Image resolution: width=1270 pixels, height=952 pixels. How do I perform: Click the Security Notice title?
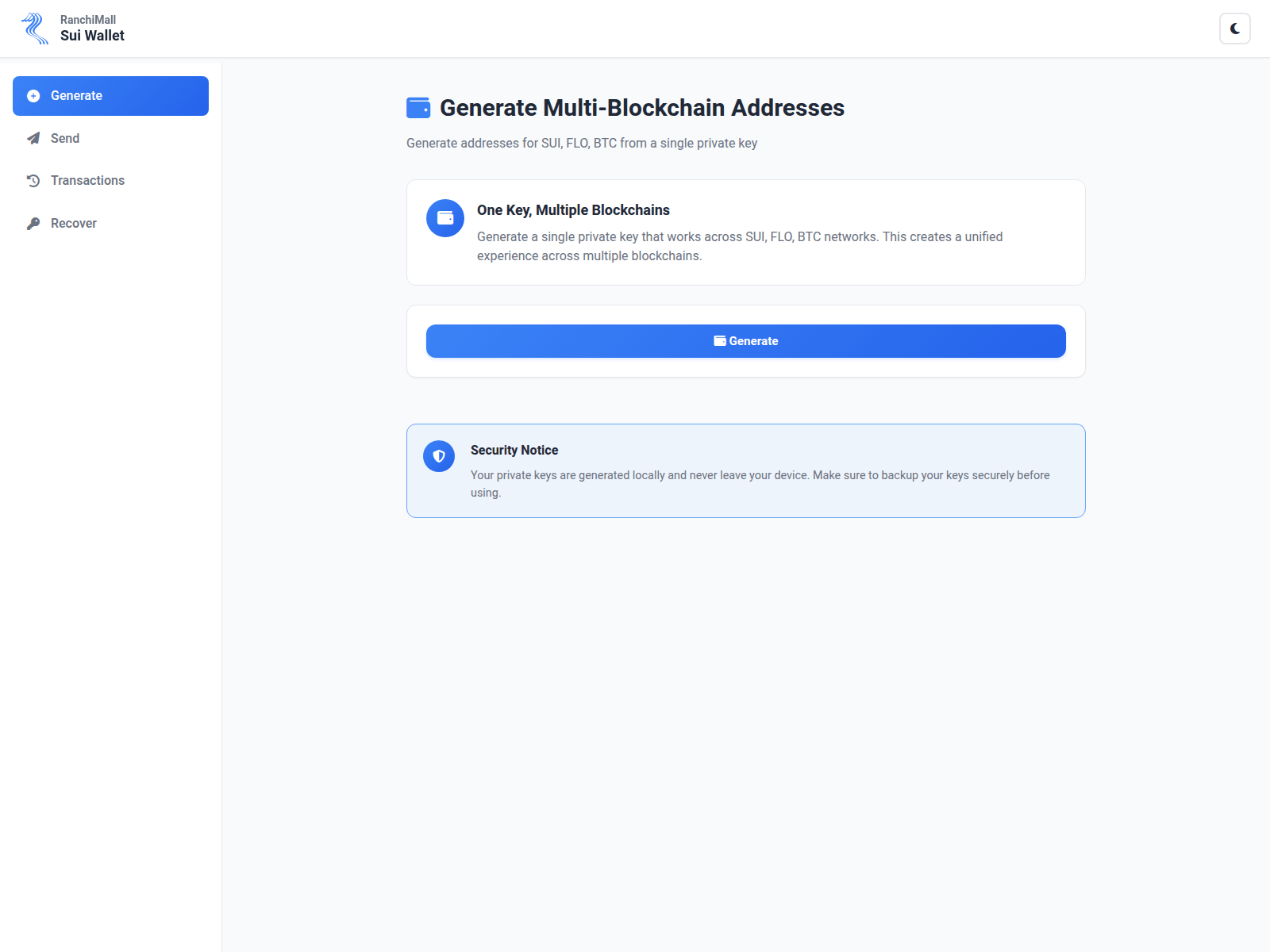(x=514, y=450)
